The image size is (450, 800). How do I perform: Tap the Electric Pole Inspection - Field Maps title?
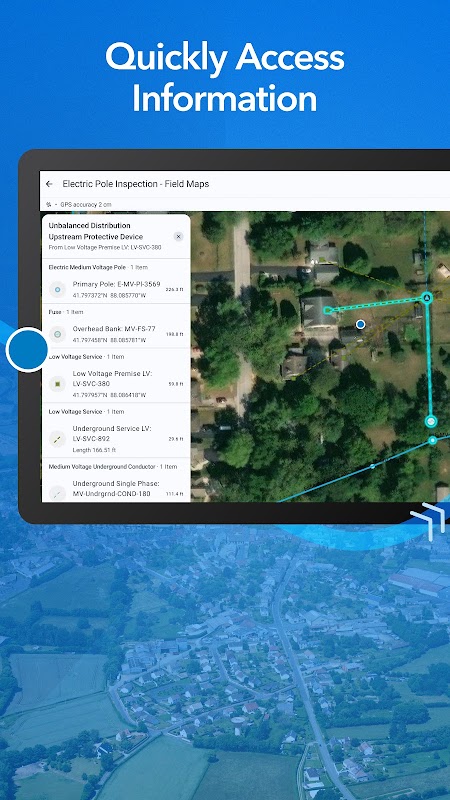[136, 184]
